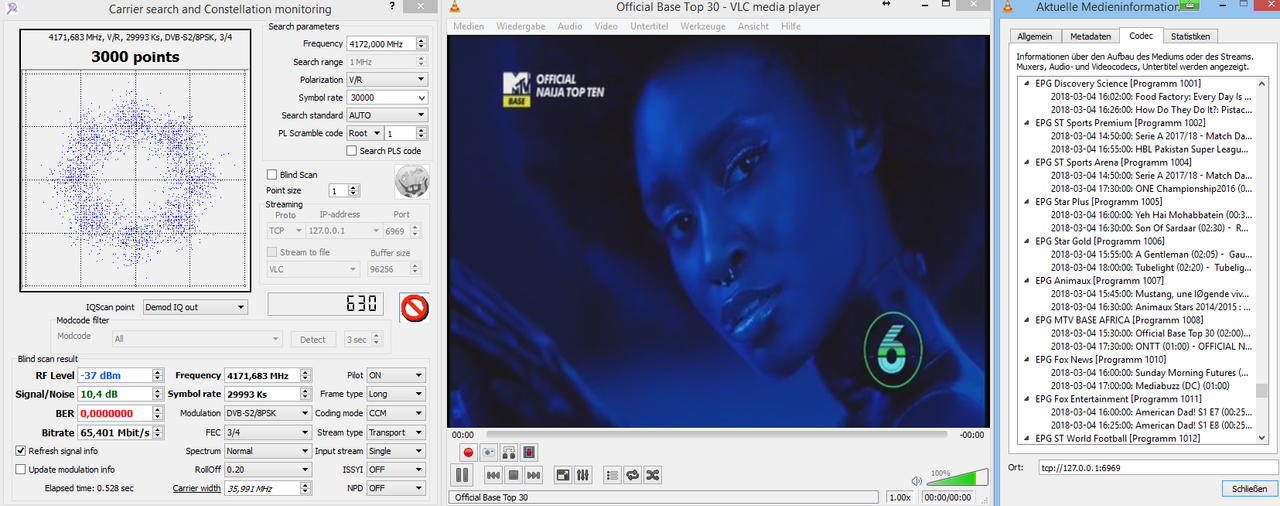Collapse EPG Fox News tree node
Screen dimensions: 1280x506
tap(1026, 359)
